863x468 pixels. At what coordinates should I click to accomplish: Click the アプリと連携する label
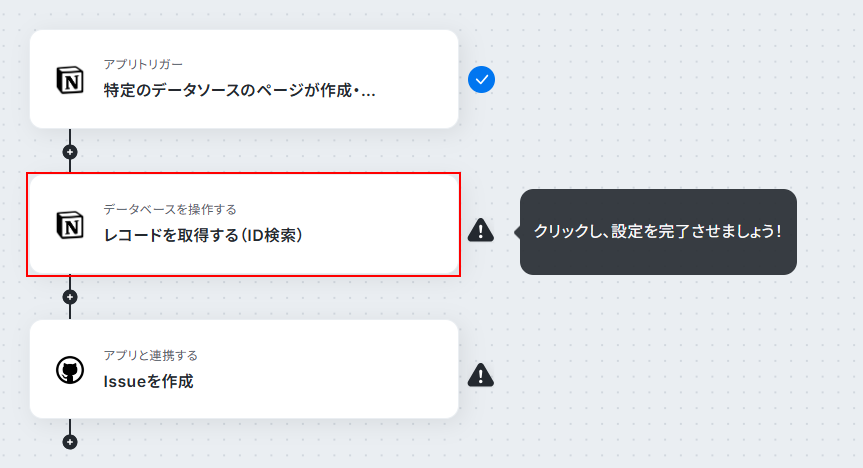[x=150, y=356]
